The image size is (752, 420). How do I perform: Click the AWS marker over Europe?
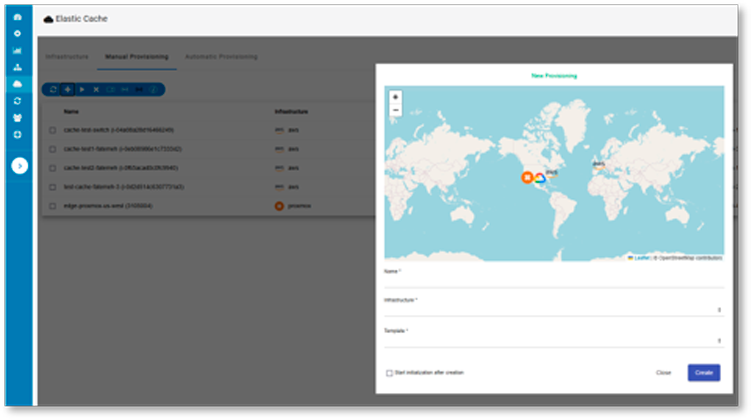pyautogui.click(x=598, y=165)
